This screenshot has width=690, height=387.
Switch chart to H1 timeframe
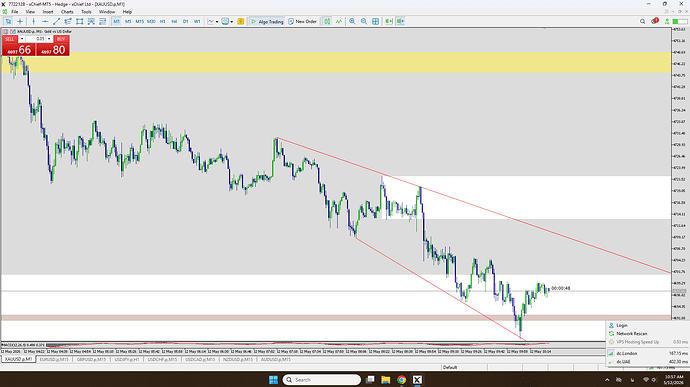click(163, 21)
